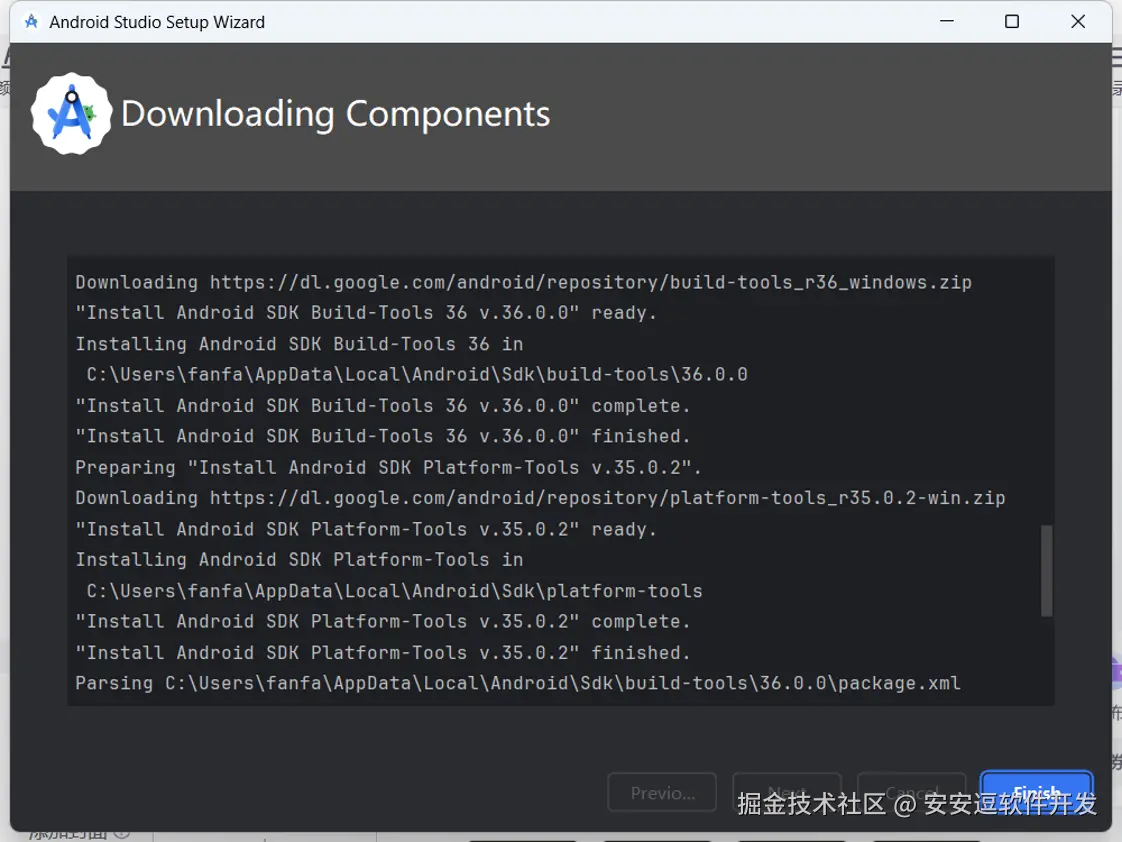Viewport: 1122px width, 842px height.
Task: Click the 'Downloading Components' heading
Action: 336,114
